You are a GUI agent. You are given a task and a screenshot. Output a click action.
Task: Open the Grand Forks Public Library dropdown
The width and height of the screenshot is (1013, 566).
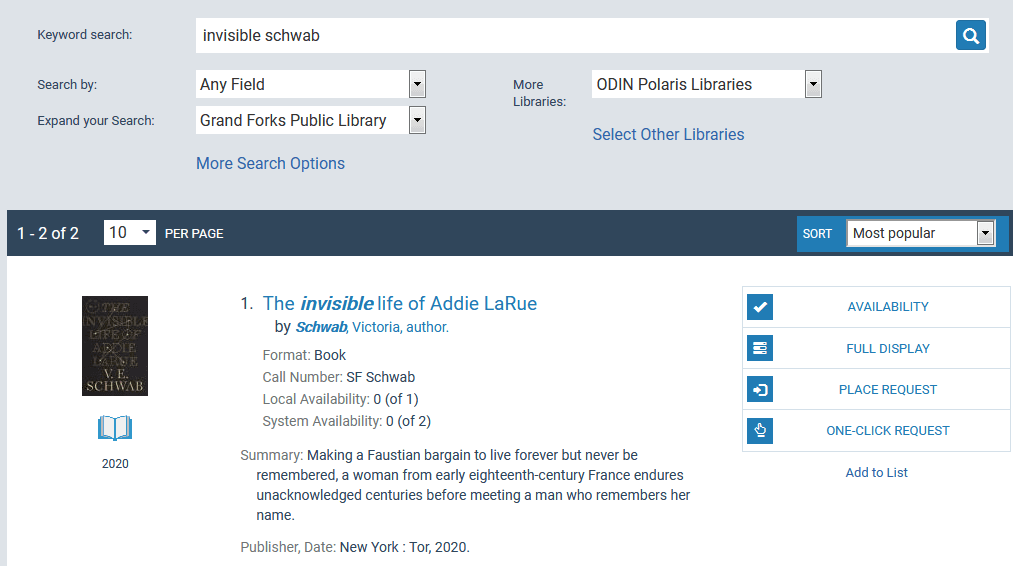[311, 120]
